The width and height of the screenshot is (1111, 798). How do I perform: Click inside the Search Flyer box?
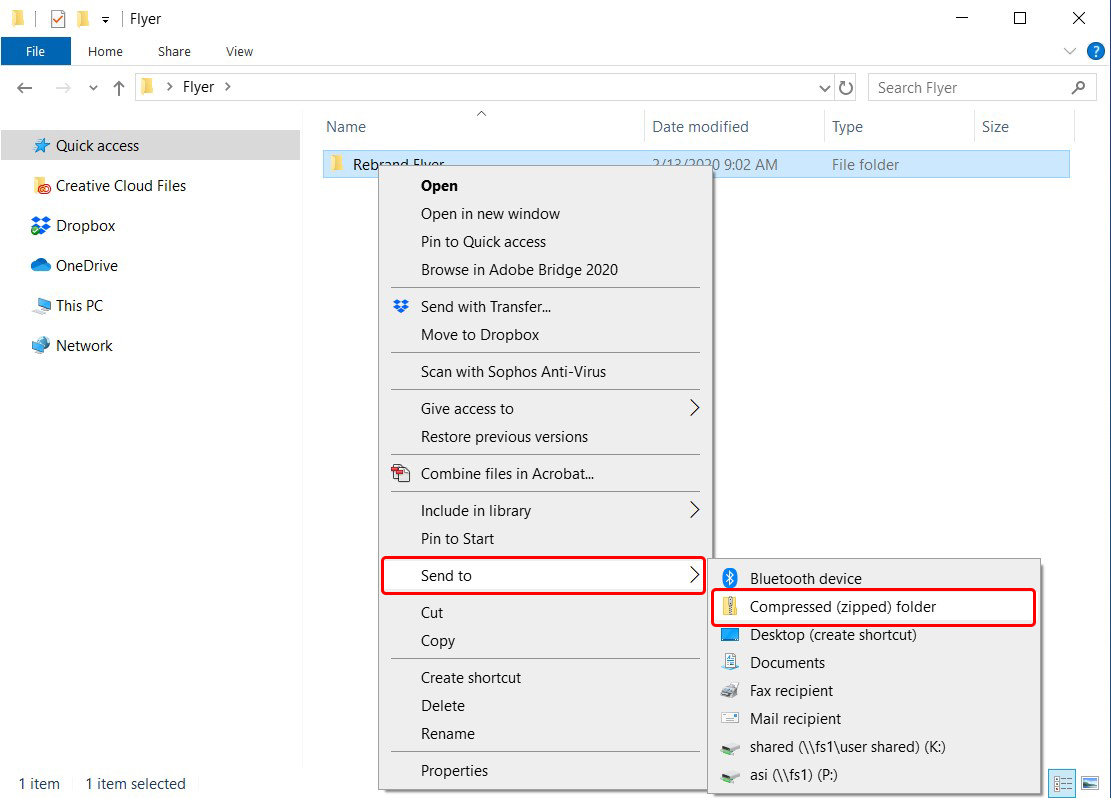coord(950,87)
